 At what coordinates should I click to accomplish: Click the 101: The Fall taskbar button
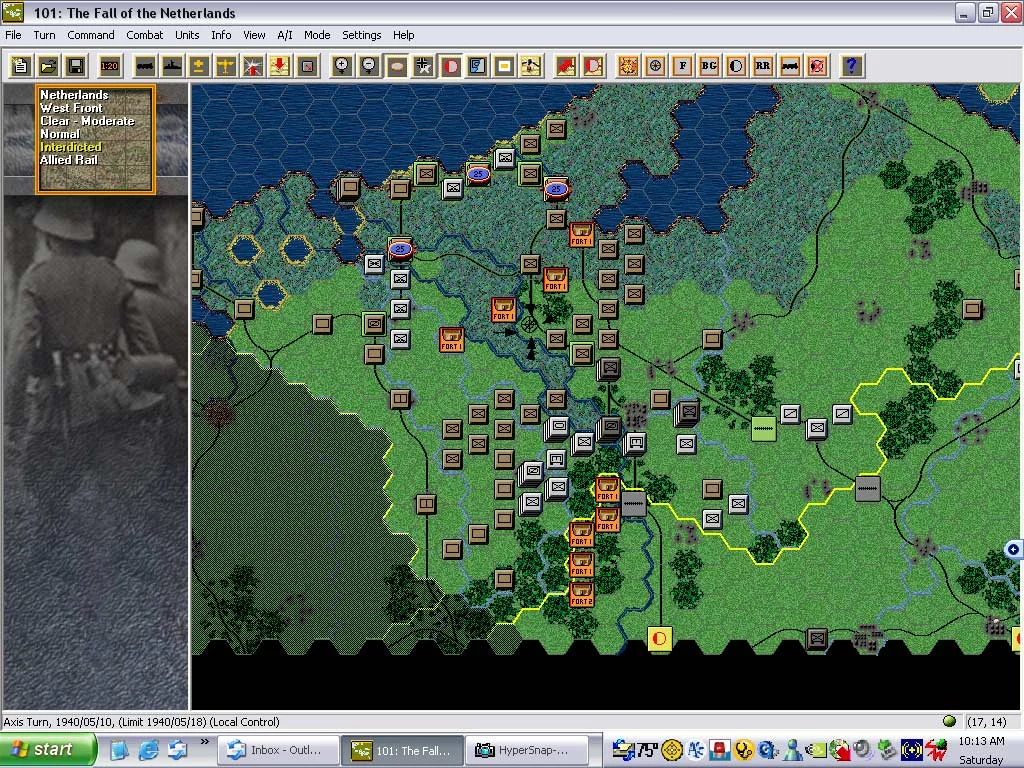403,750
